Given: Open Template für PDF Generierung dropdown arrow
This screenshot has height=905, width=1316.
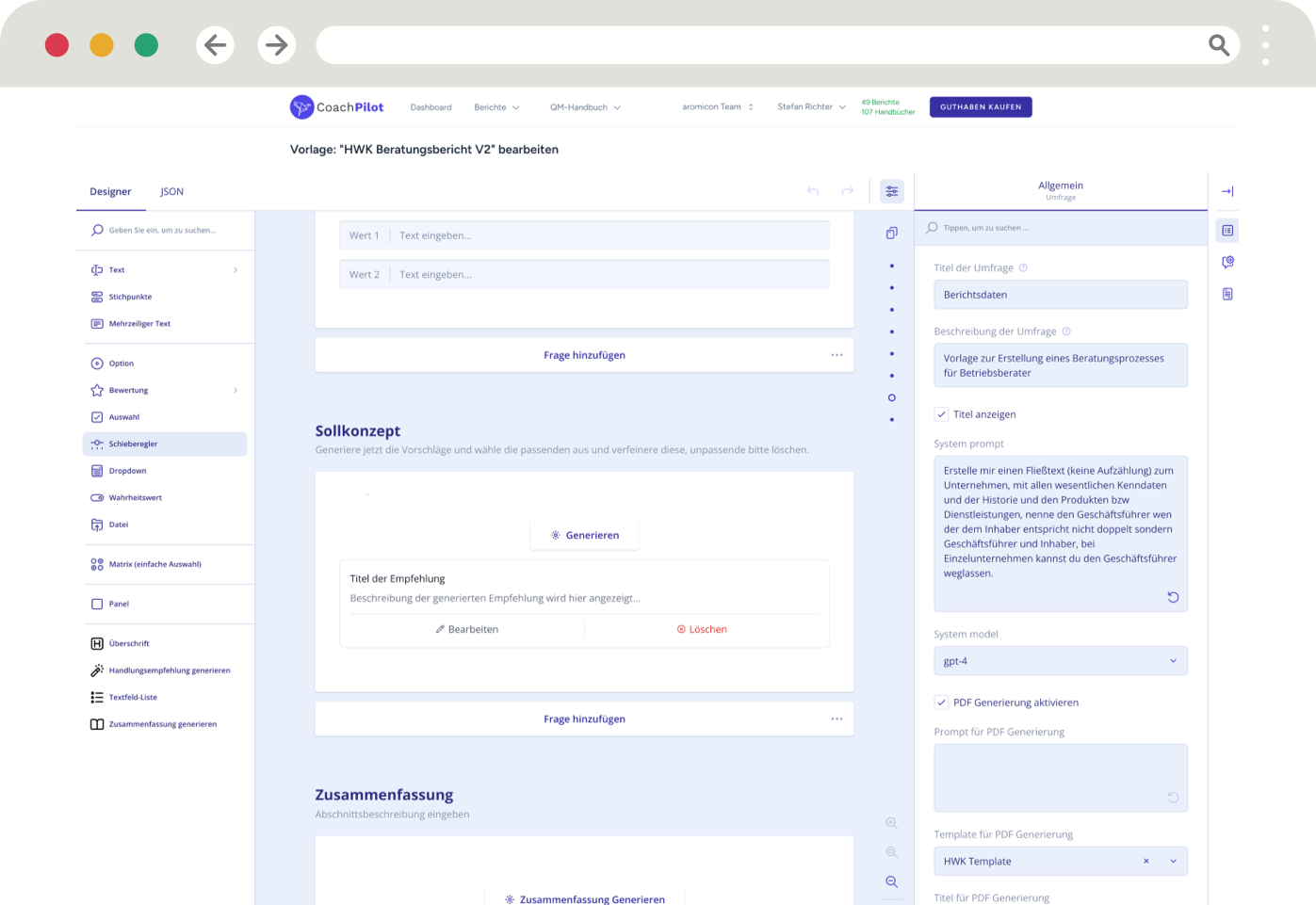Looking at the screenshot, I should coord(1173,861).
